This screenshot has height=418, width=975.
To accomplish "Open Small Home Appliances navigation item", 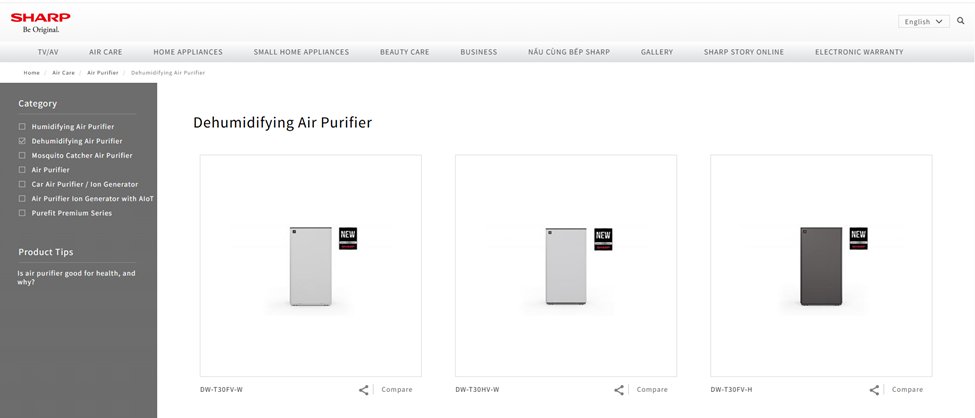I will point(301,52).
